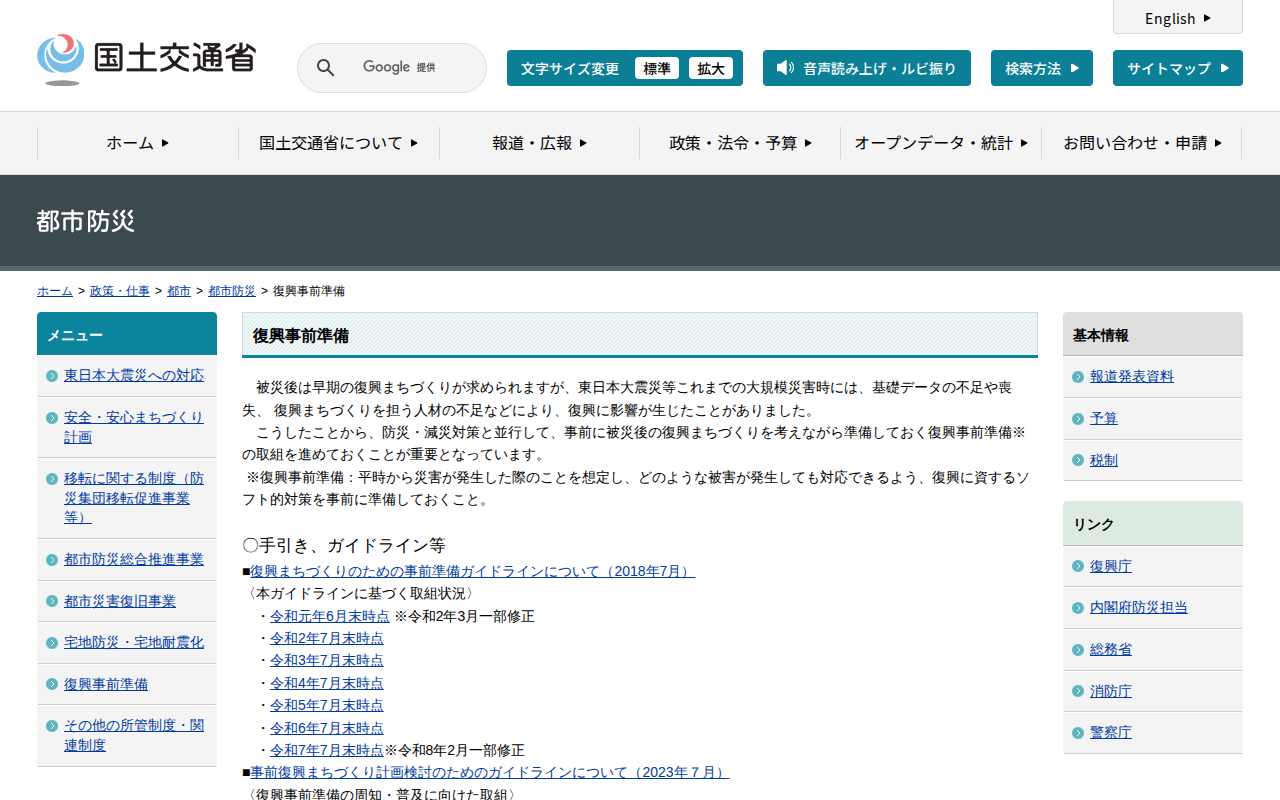Open 都市災害復旧事業 in side menu
Image resolution: width=1280 pixels, height=800 pixels.
(120, 601)
